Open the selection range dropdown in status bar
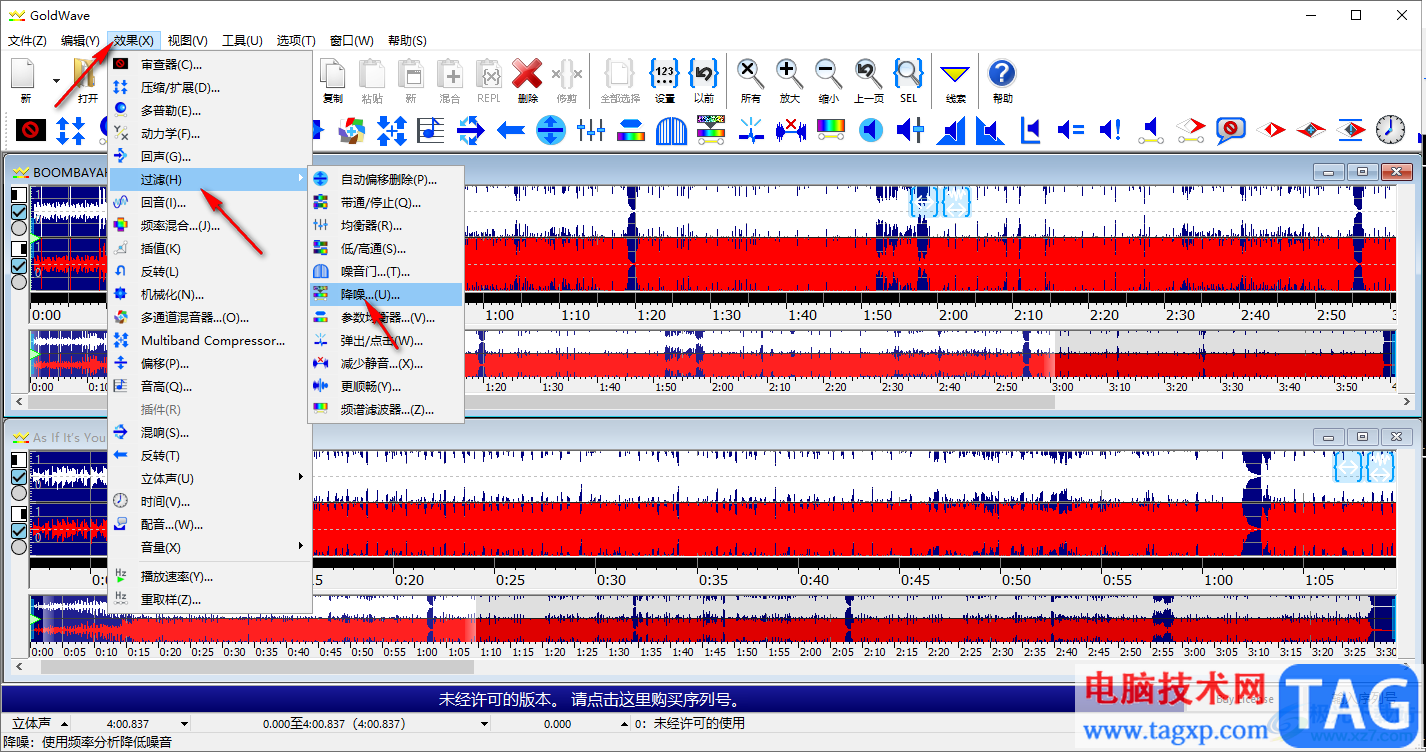 tap(484, 724)
